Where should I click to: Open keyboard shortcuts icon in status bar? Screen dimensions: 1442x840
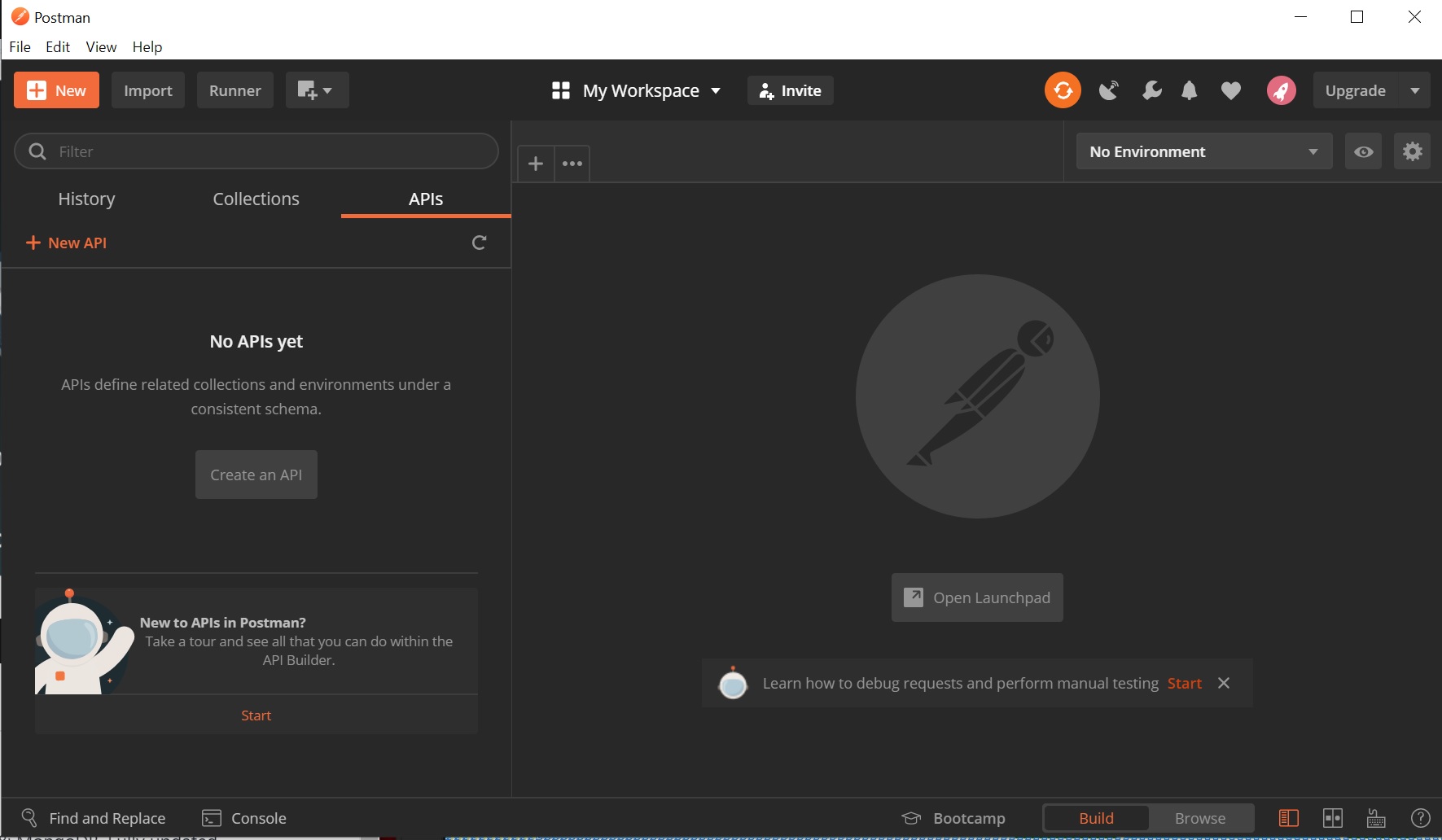[x=1376, y=818]
